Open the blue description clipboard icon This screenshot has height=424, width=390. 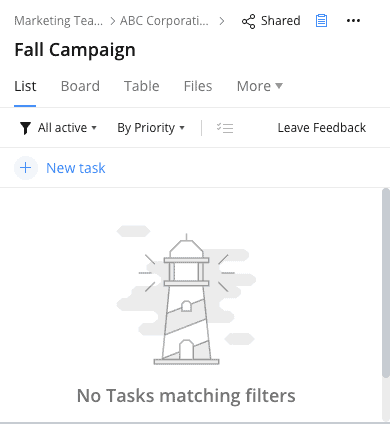[x=321, y=21]
